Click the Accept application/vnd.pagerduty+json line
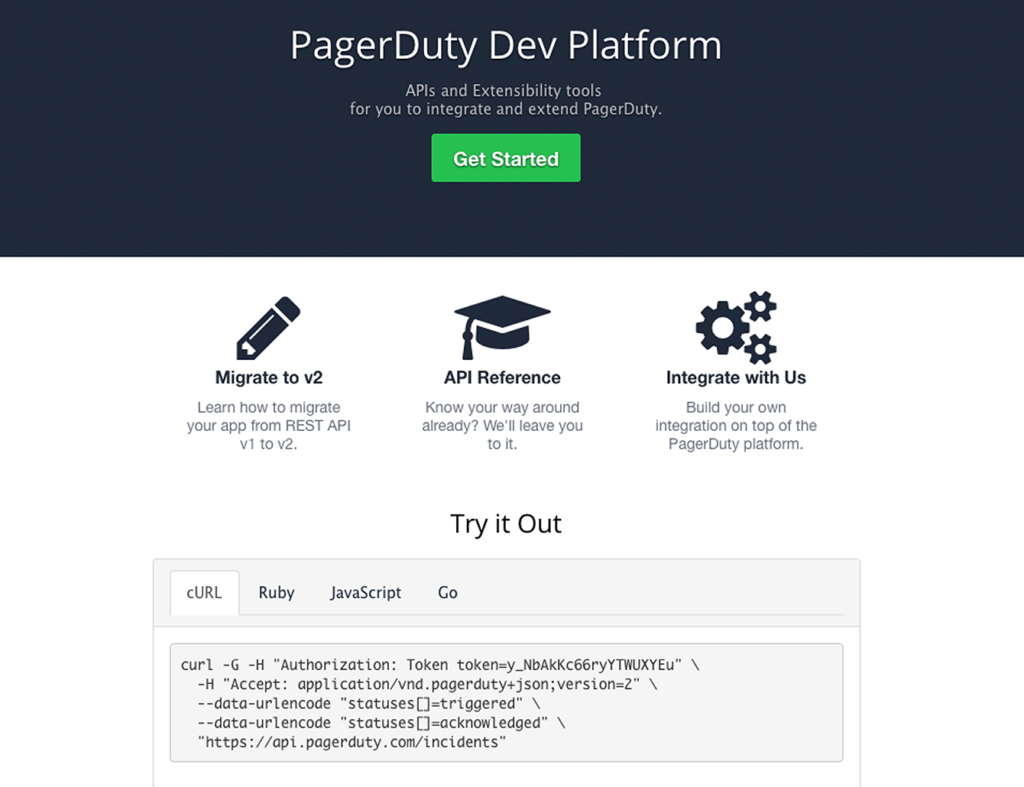 coord(427,684)
